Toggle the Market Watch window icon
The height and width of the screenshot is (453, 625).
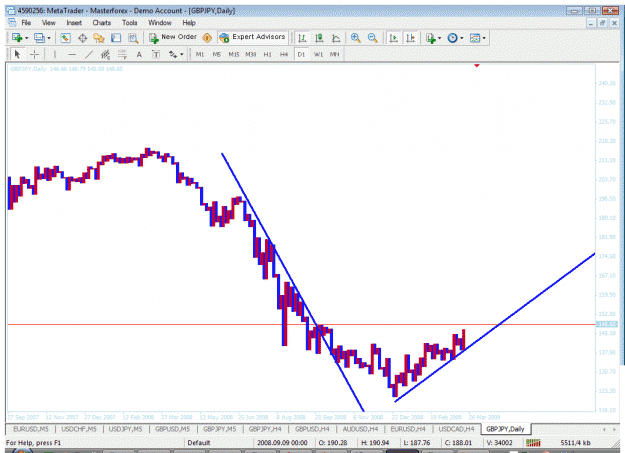(65, 38)
